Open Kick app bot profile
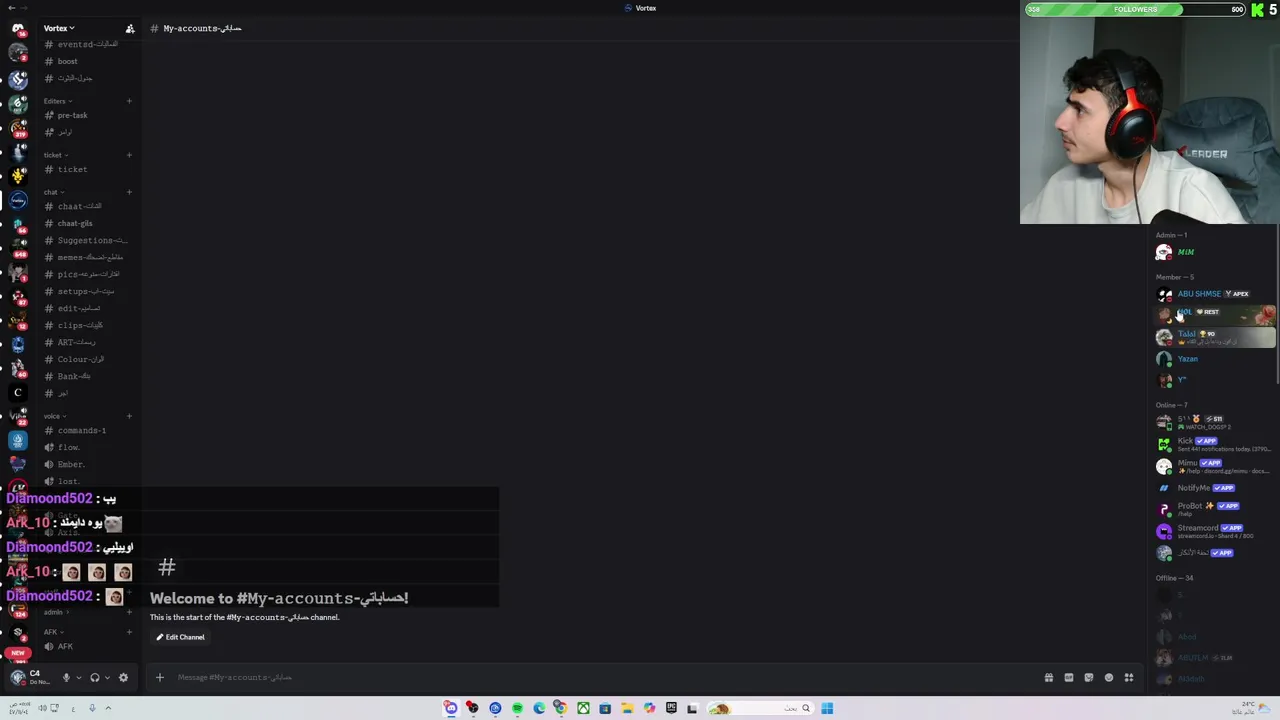Viewport: 1280px width, 720px height. 1214,444
